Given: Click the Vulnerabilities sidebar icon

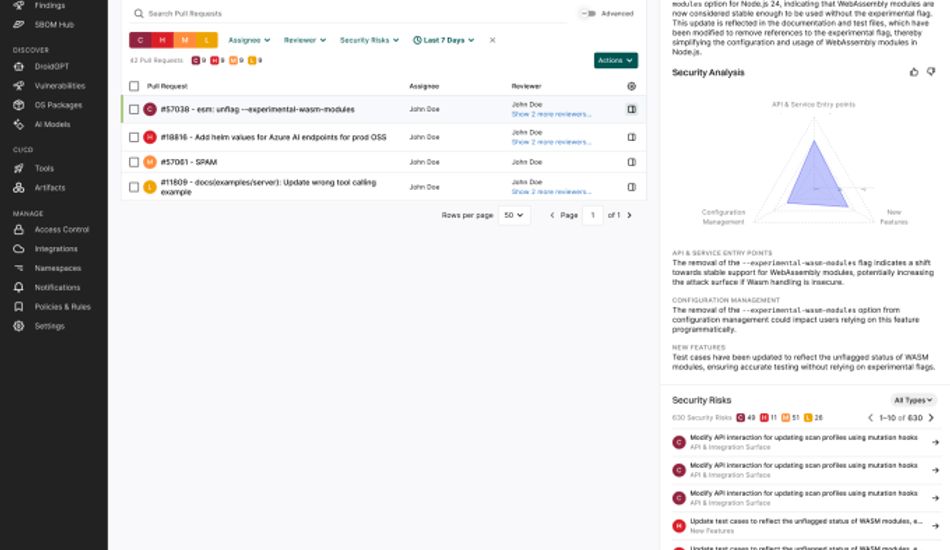Looking at the screenshot, I should (x=19, y=85).
